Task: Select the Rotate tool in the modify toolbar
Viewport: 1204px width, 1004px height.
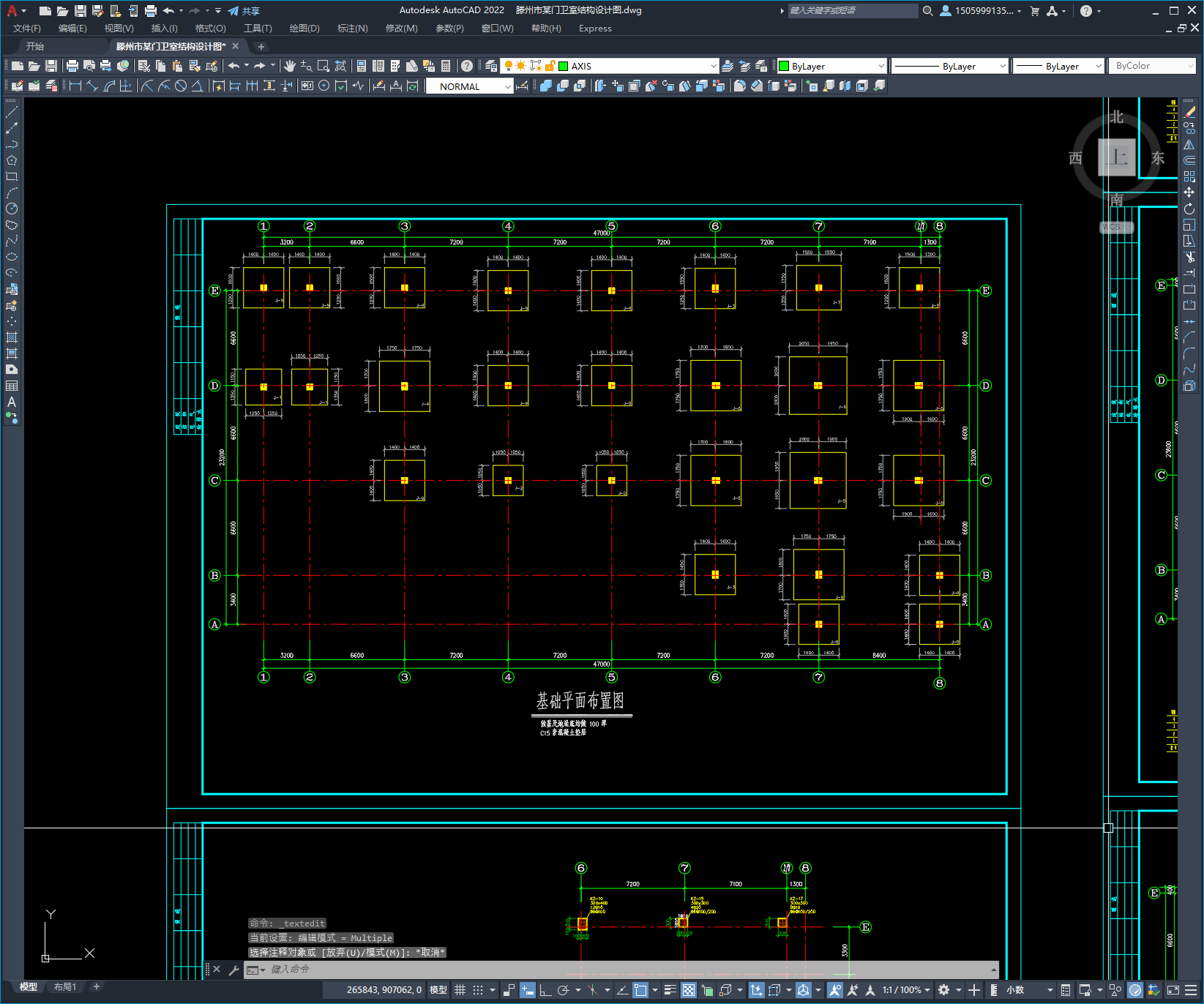Action: coord(1189,209)
